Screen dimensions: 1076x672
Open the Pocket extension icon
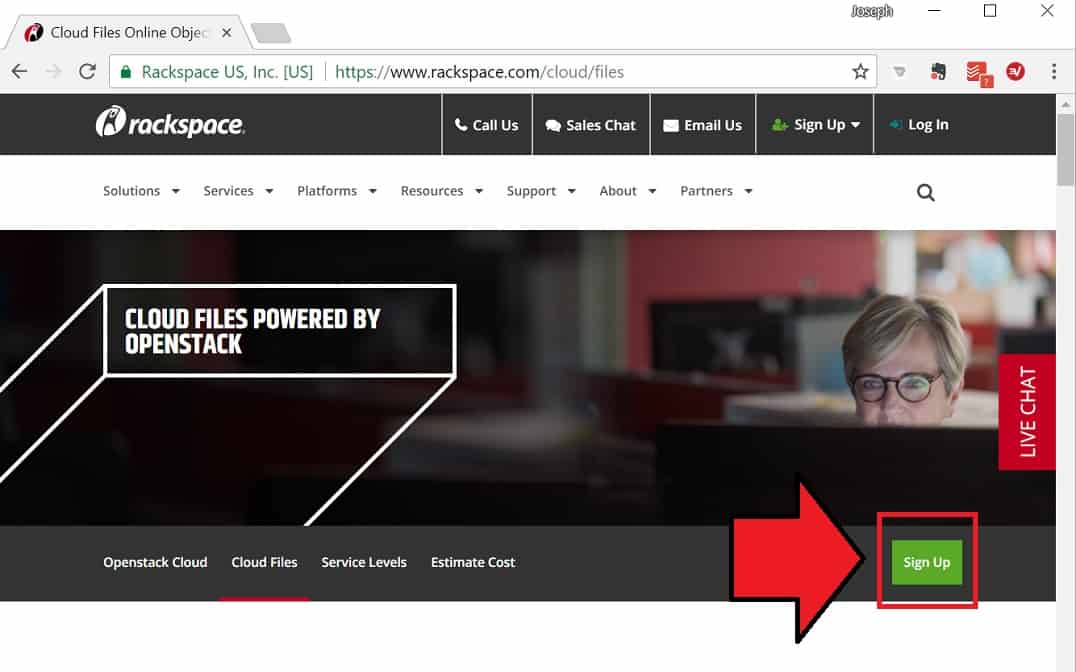[900, 71]
